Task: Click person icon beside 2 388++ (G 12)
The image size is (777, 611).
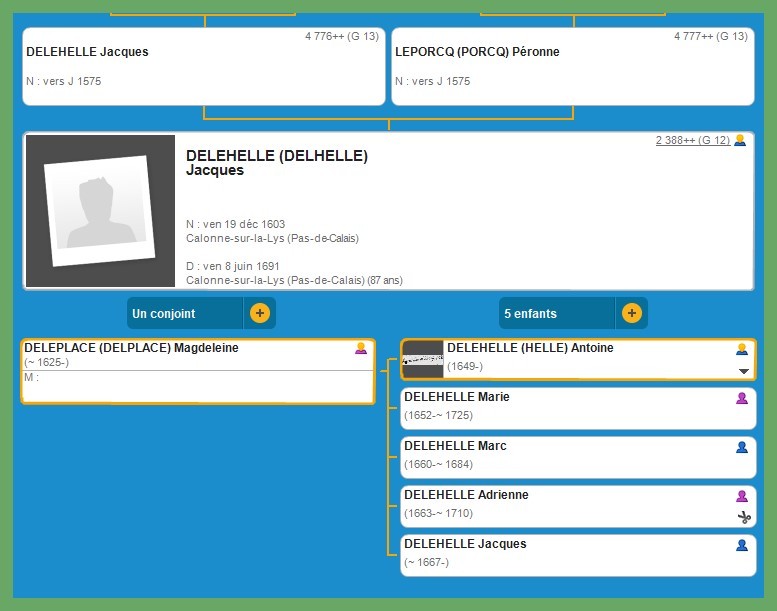Action: click(x=740, y=141)
